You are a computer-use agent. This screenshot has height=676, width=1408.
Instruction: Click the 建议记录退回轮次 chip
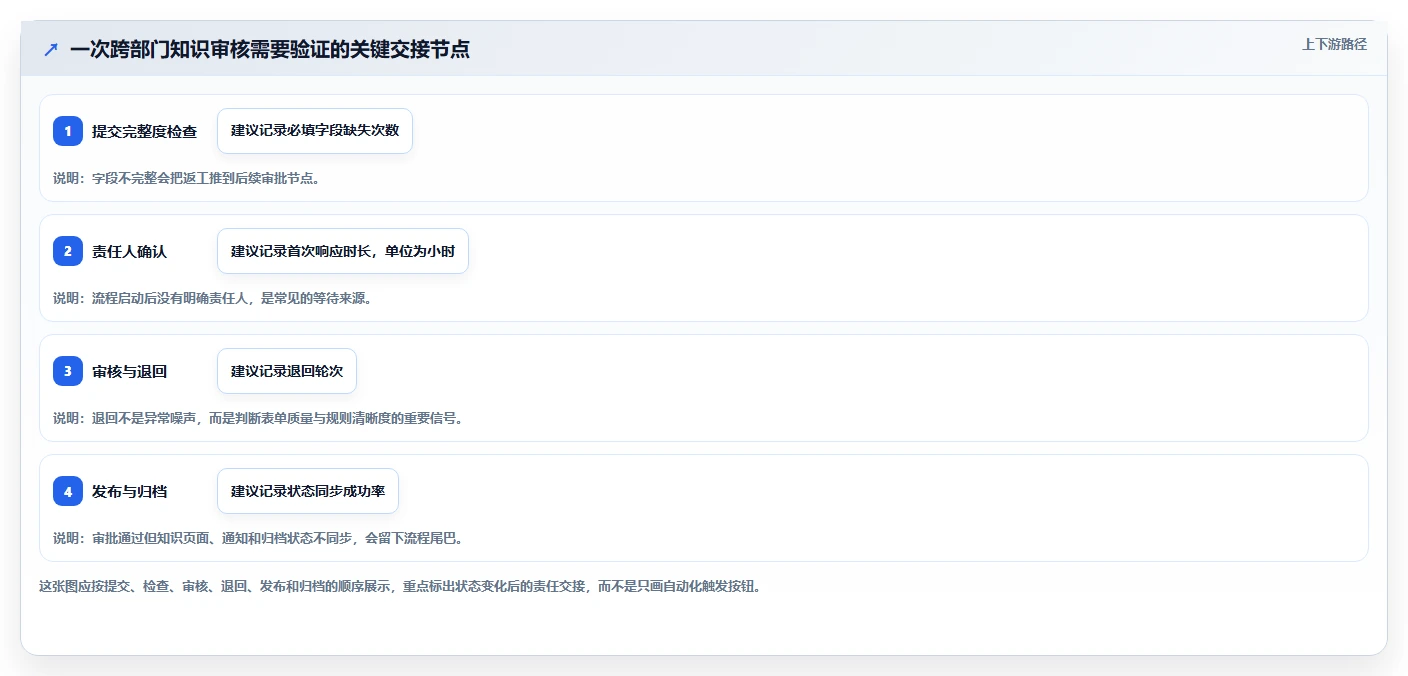click(x=287, y=371)
